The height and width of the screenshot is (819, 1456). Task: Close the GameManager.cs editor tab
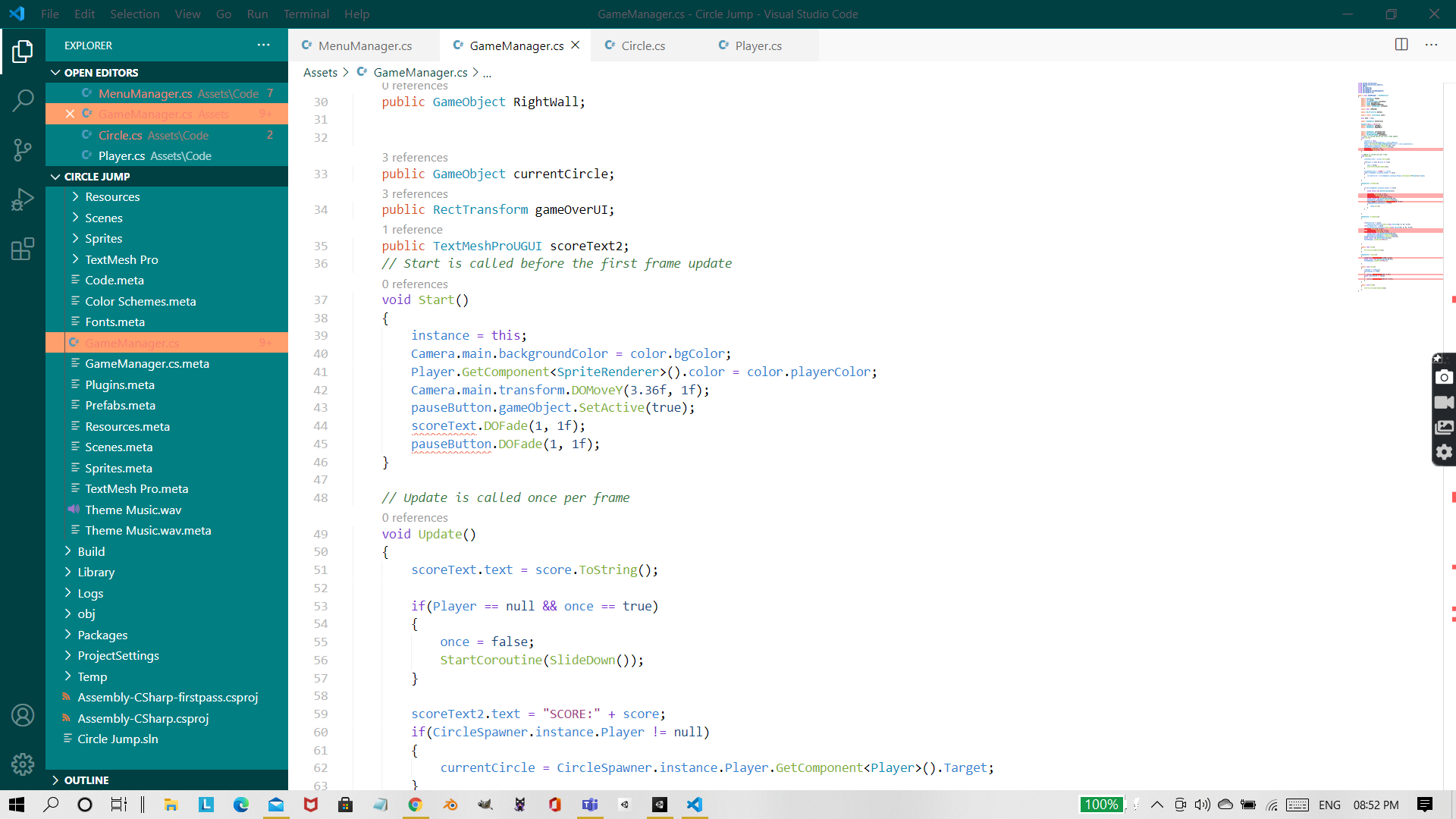(x=576, y=45)
